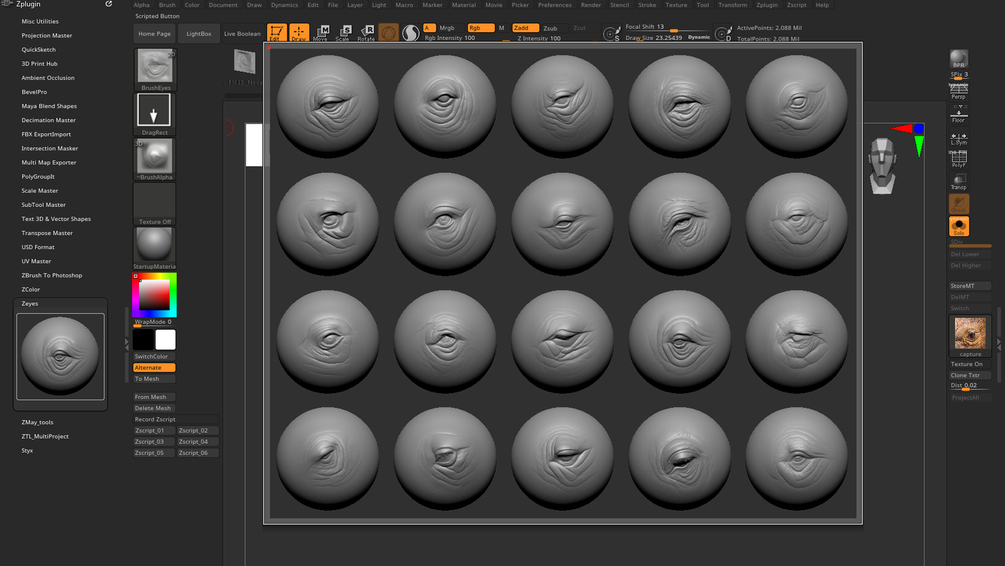Click the Zscript_03 button
The width and height of the screenshot is (1005, 566).
154,442
